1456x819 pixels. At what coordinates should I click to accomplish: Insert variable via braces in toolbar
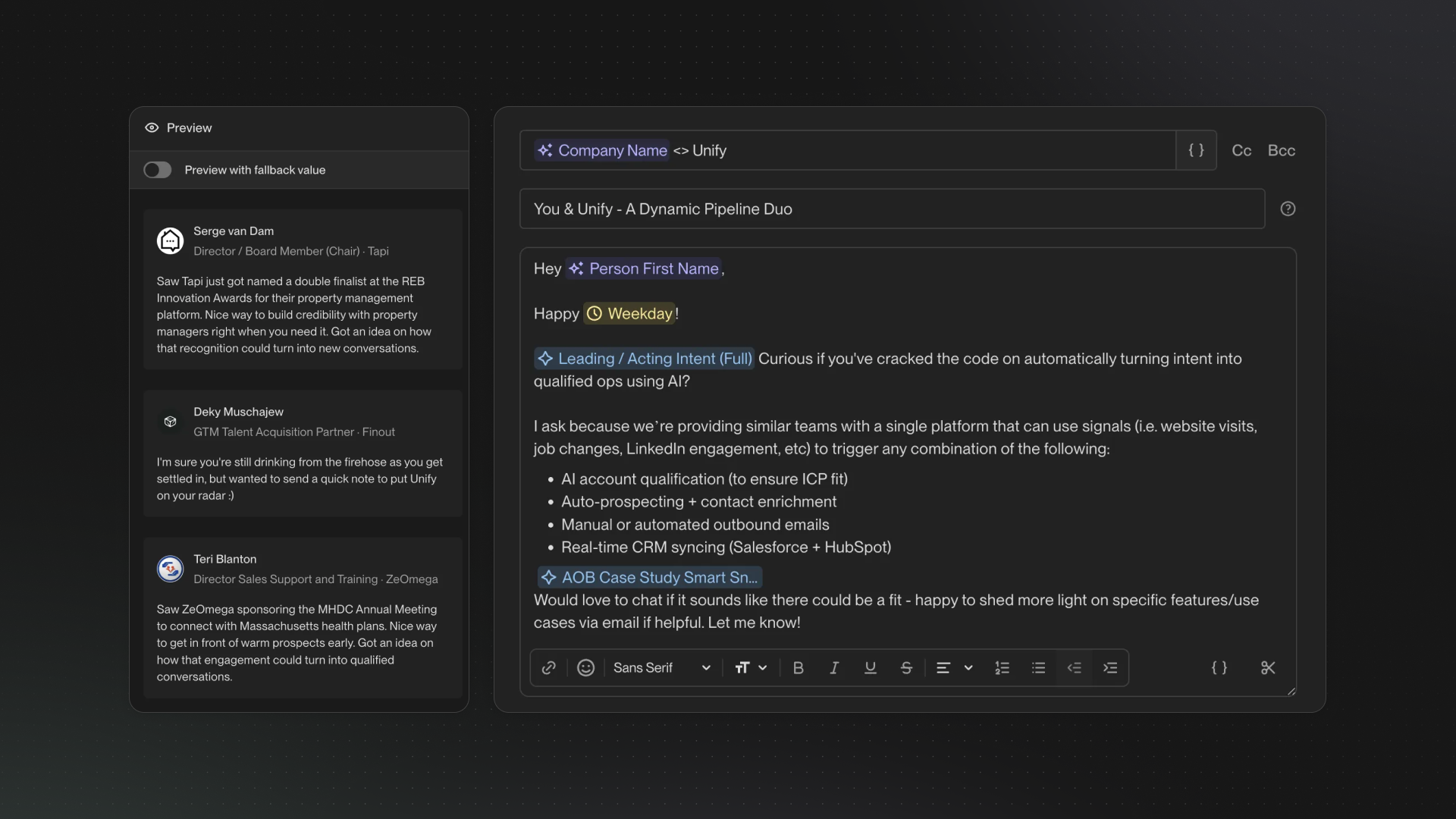(1219, 668)
